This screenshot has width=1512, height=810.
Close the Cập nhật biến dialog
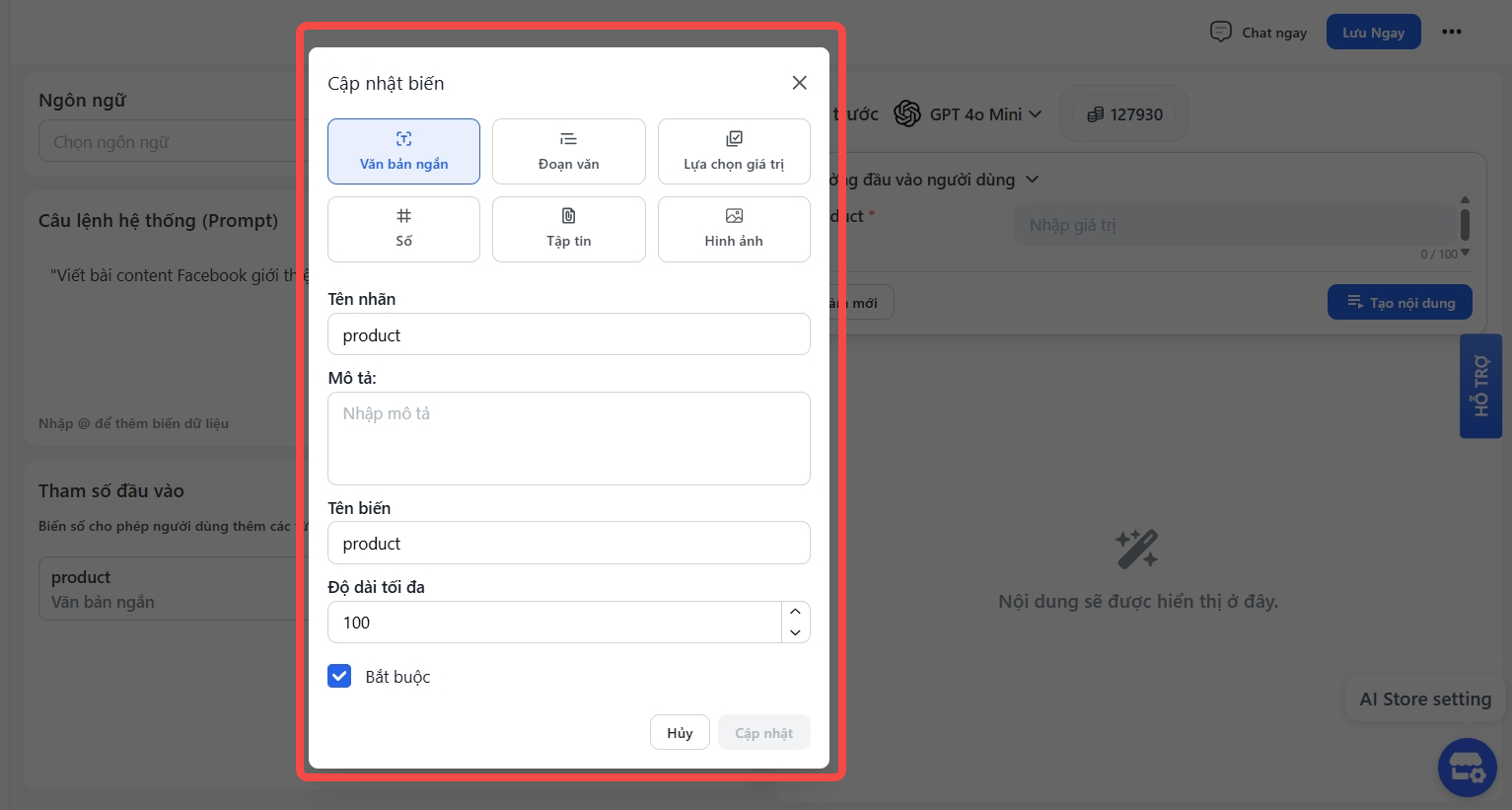coord(799,83)
